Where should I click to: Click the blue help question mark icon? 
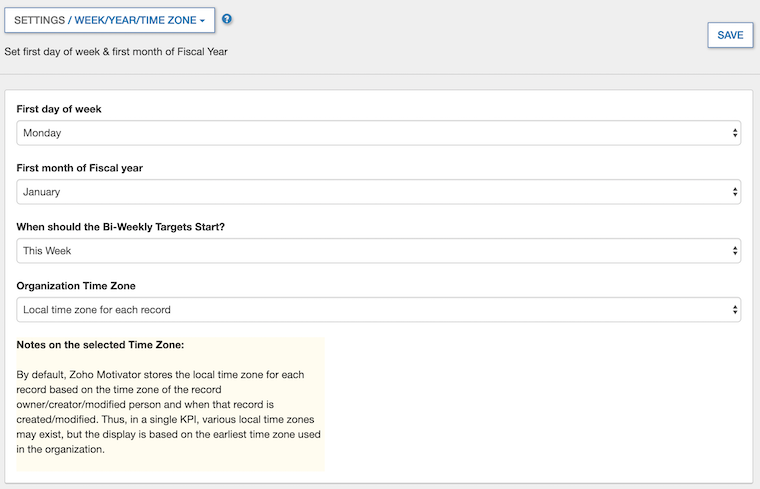coord(227,19)
